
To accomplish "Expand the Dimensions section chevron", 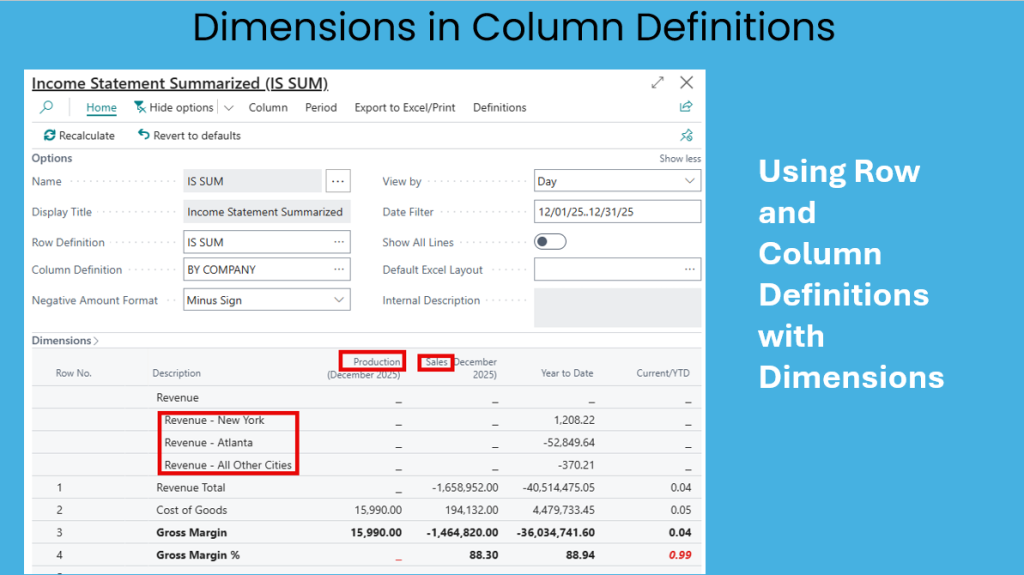I will tap(96, 341).
